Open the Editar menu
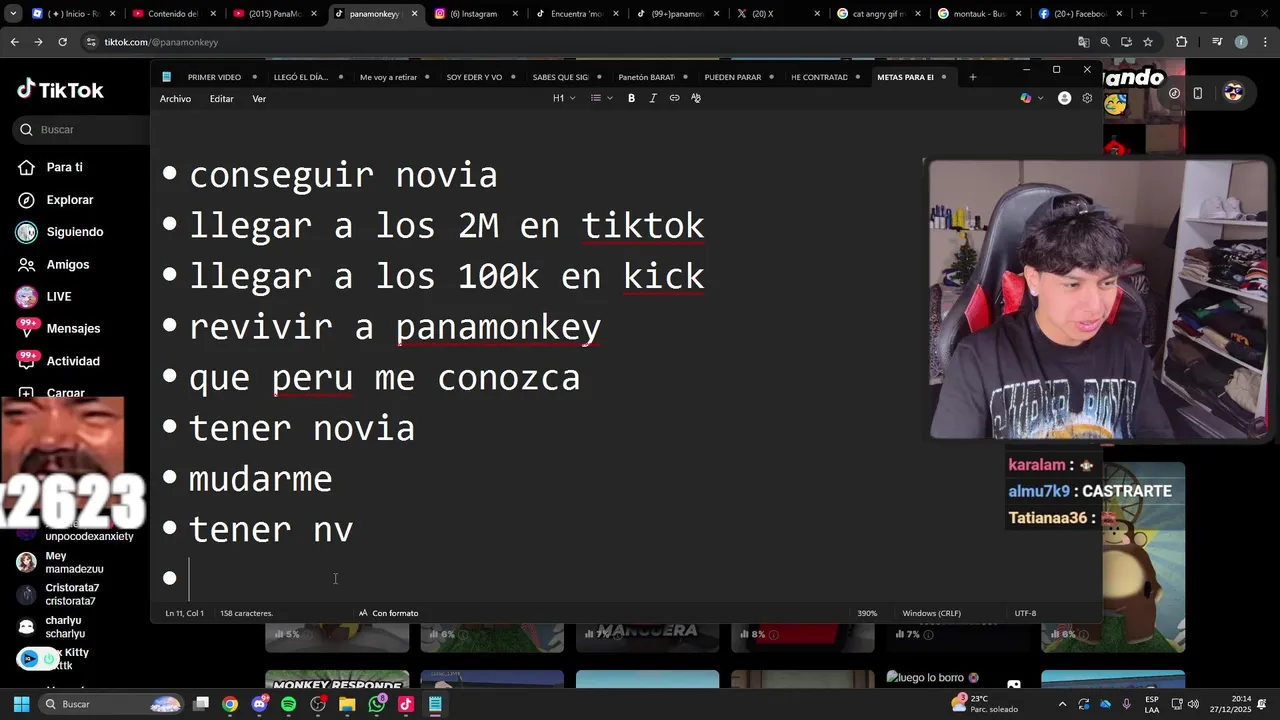 point(221,99)
